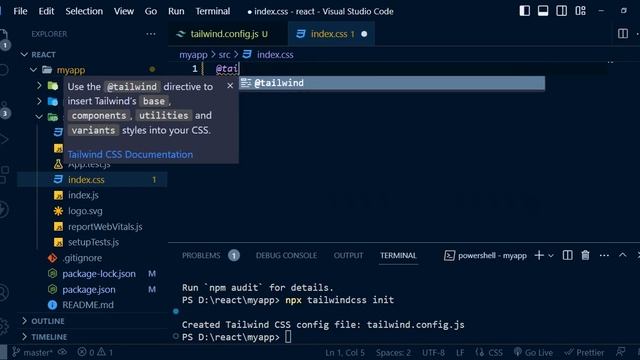The height and width of the screenshot is (360, 640).
Task: Expand the TIMELINE section
Action: (x=24, y=337)
